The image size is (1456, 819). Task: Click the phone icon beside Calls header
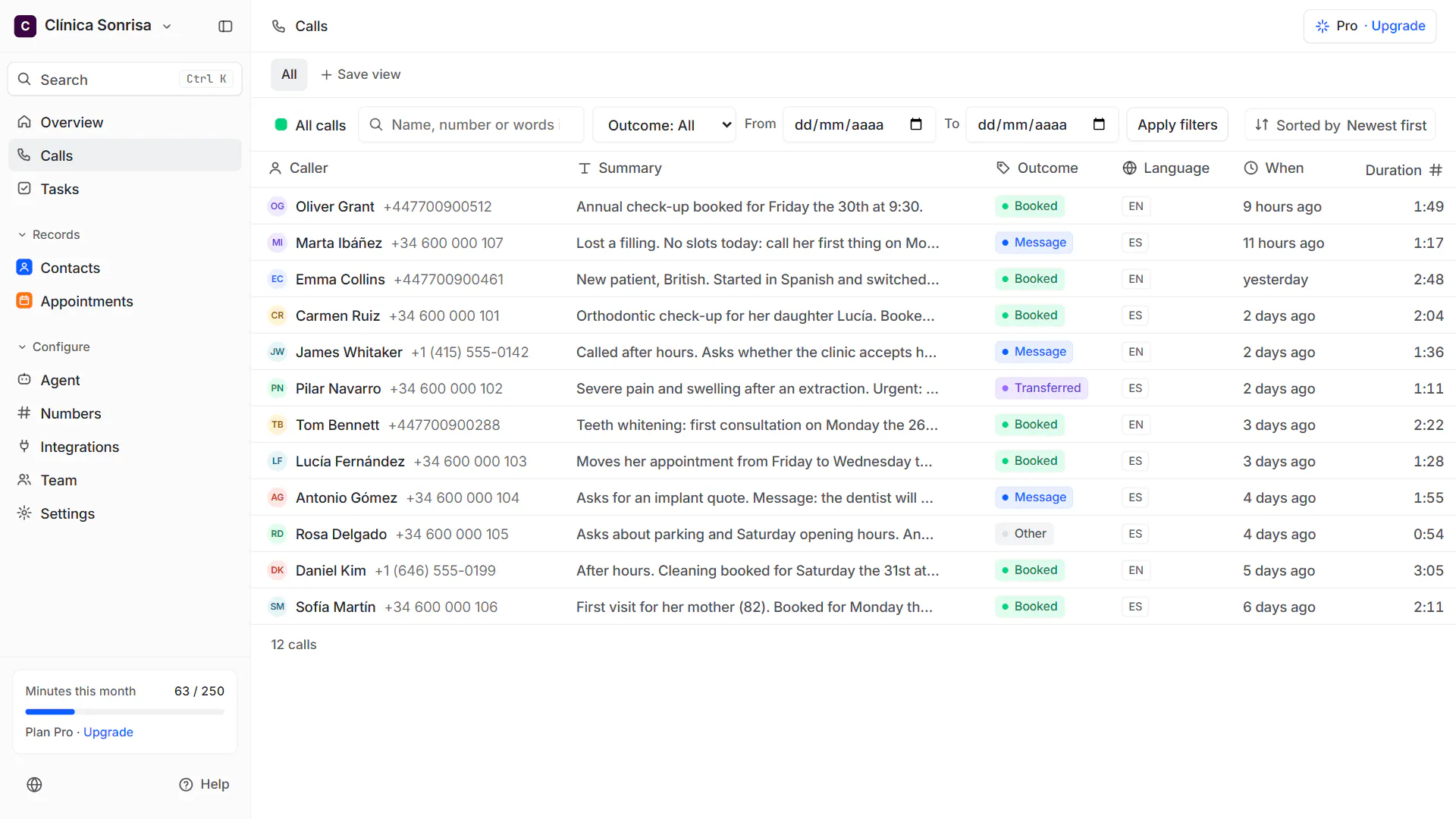(278, 27)
